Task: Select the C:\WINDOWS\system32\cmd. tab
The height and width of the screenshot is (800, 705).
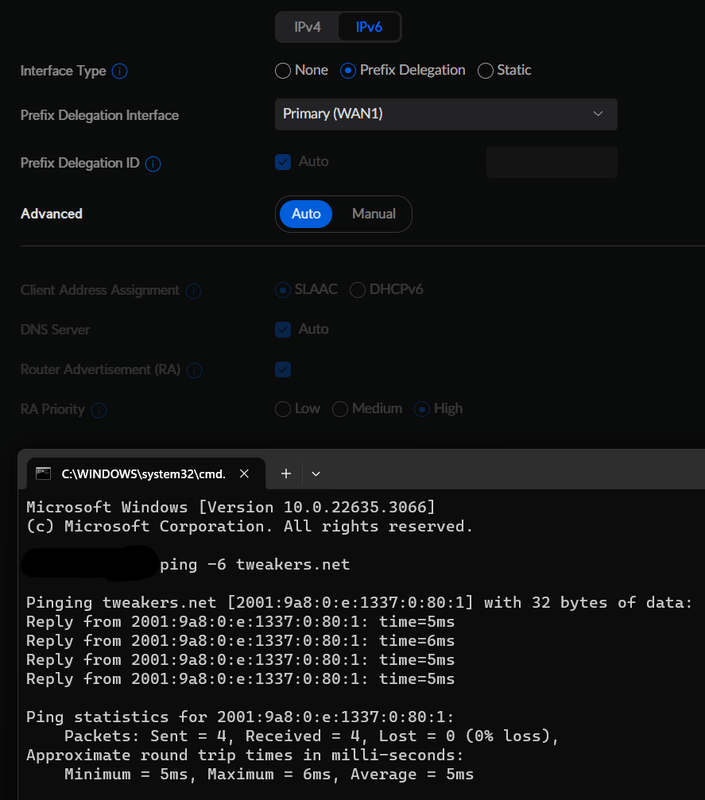Action: pyautogui.click(x=146, y=474)
